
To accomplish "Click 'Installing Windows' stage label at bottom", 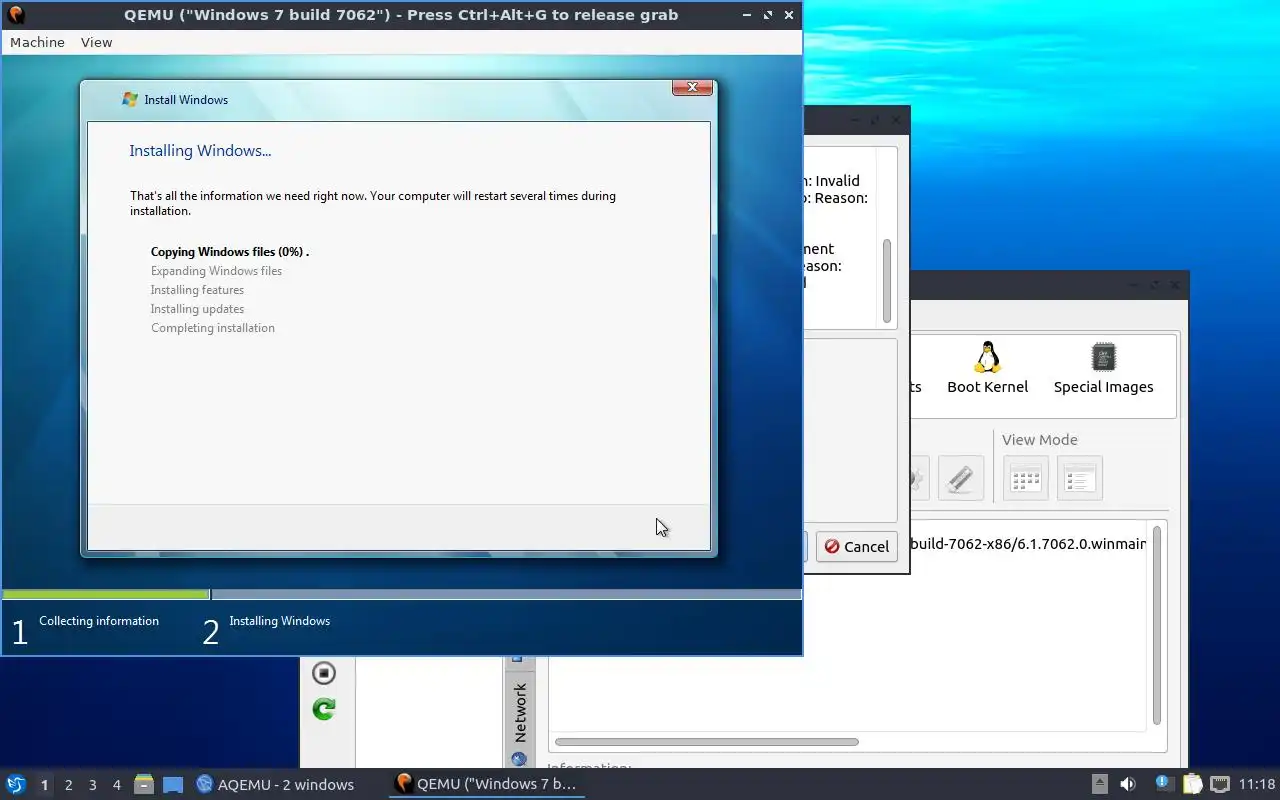I will 280,621.
